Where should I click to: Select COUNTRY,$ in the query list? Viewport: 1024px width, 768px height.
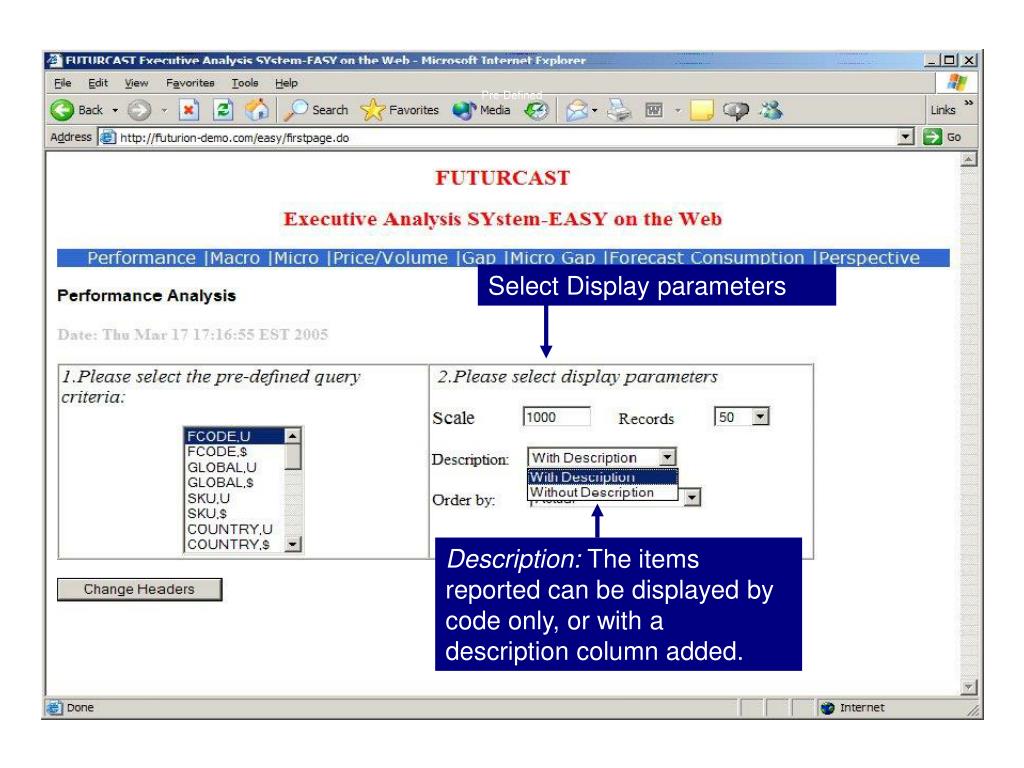click(x=235, y=544)
